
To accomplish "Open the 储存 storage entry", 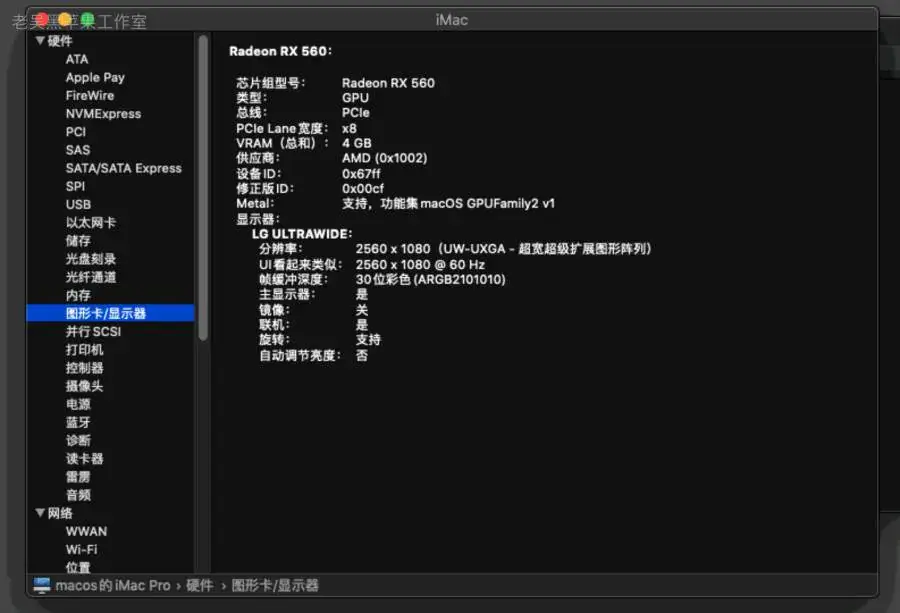I will coord(78,240).
